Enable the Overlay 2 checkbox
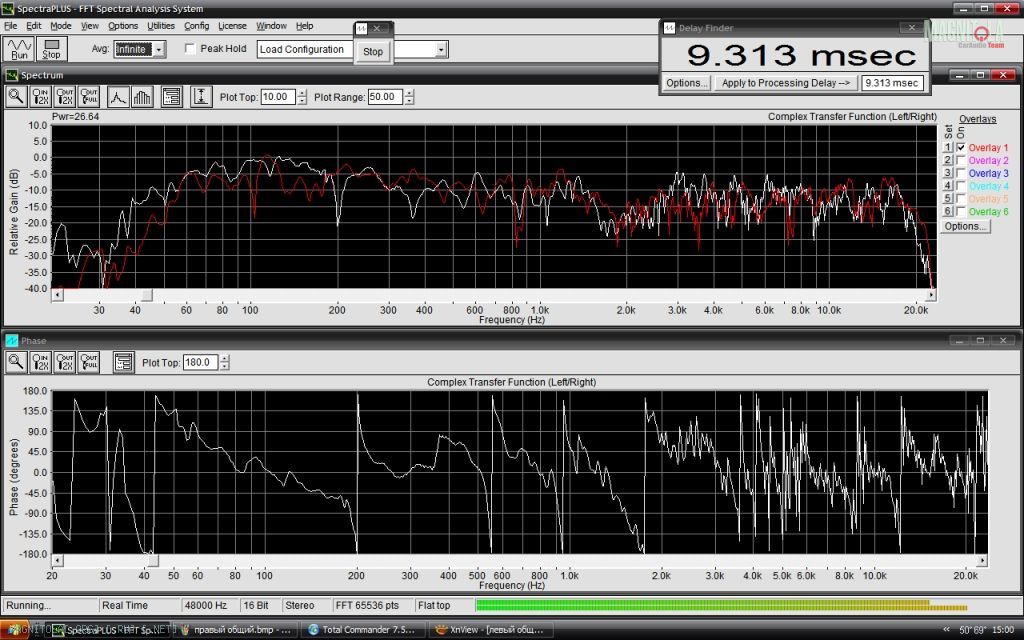The width and height of the screenshot is (1024, 640). pyautogui.click(x=961, y=161)
